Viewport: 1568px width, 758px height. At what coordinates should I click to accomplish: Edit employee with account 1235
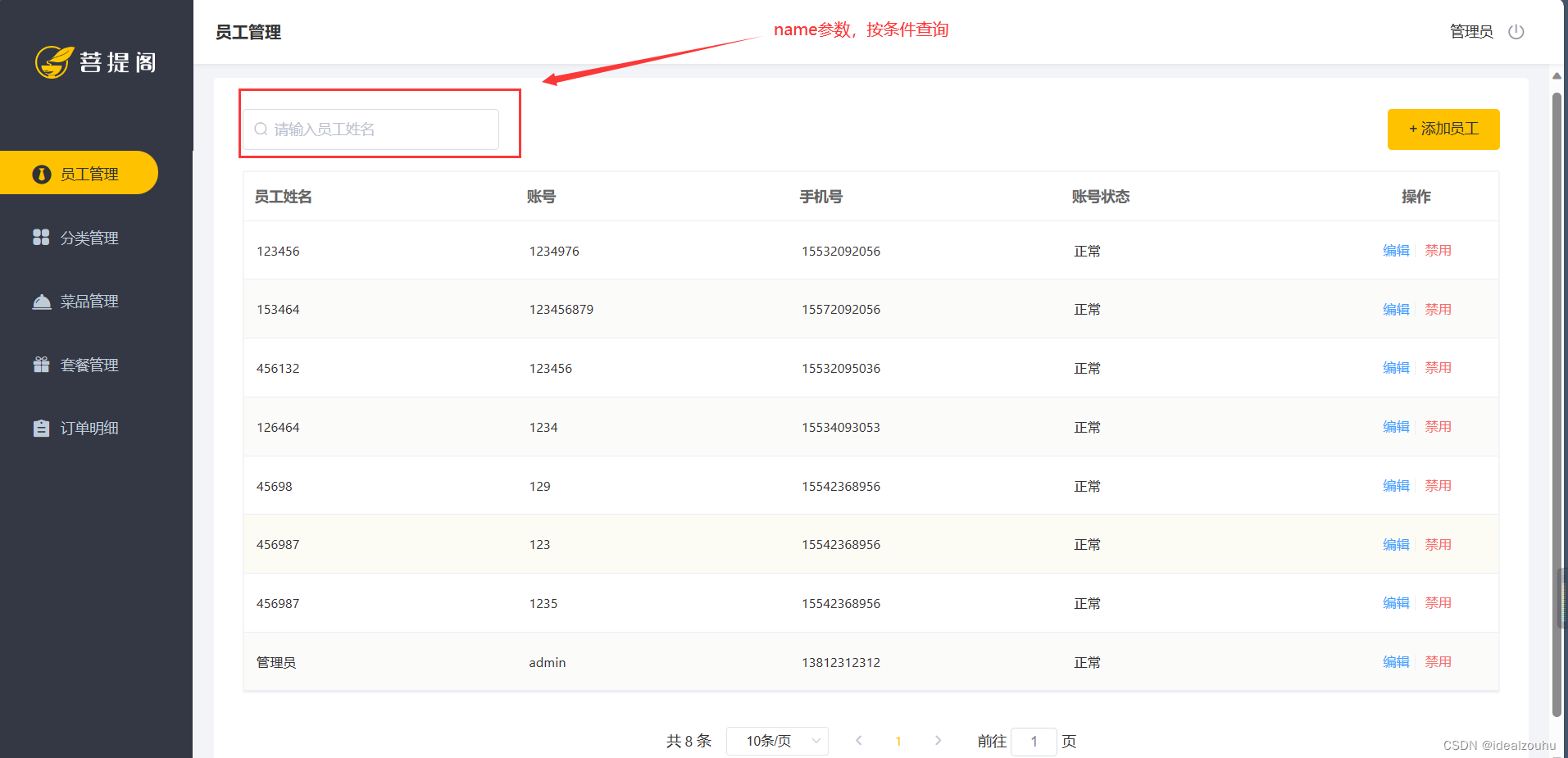click(1396, 603)
